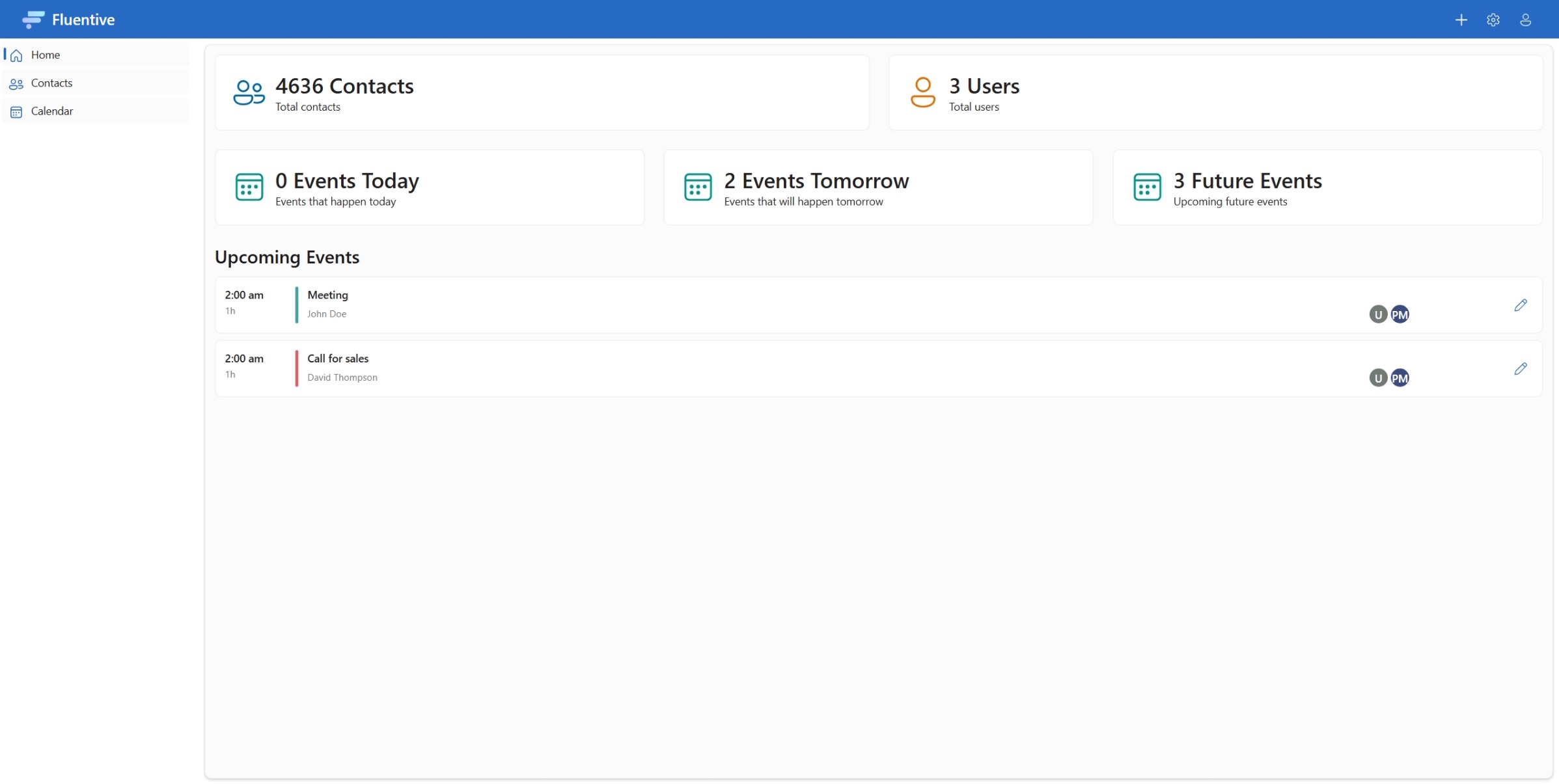Select Contacts in the left sidebar
Image resolution: width=1559 pixels, height=784 pixels.
coord(52,83)
